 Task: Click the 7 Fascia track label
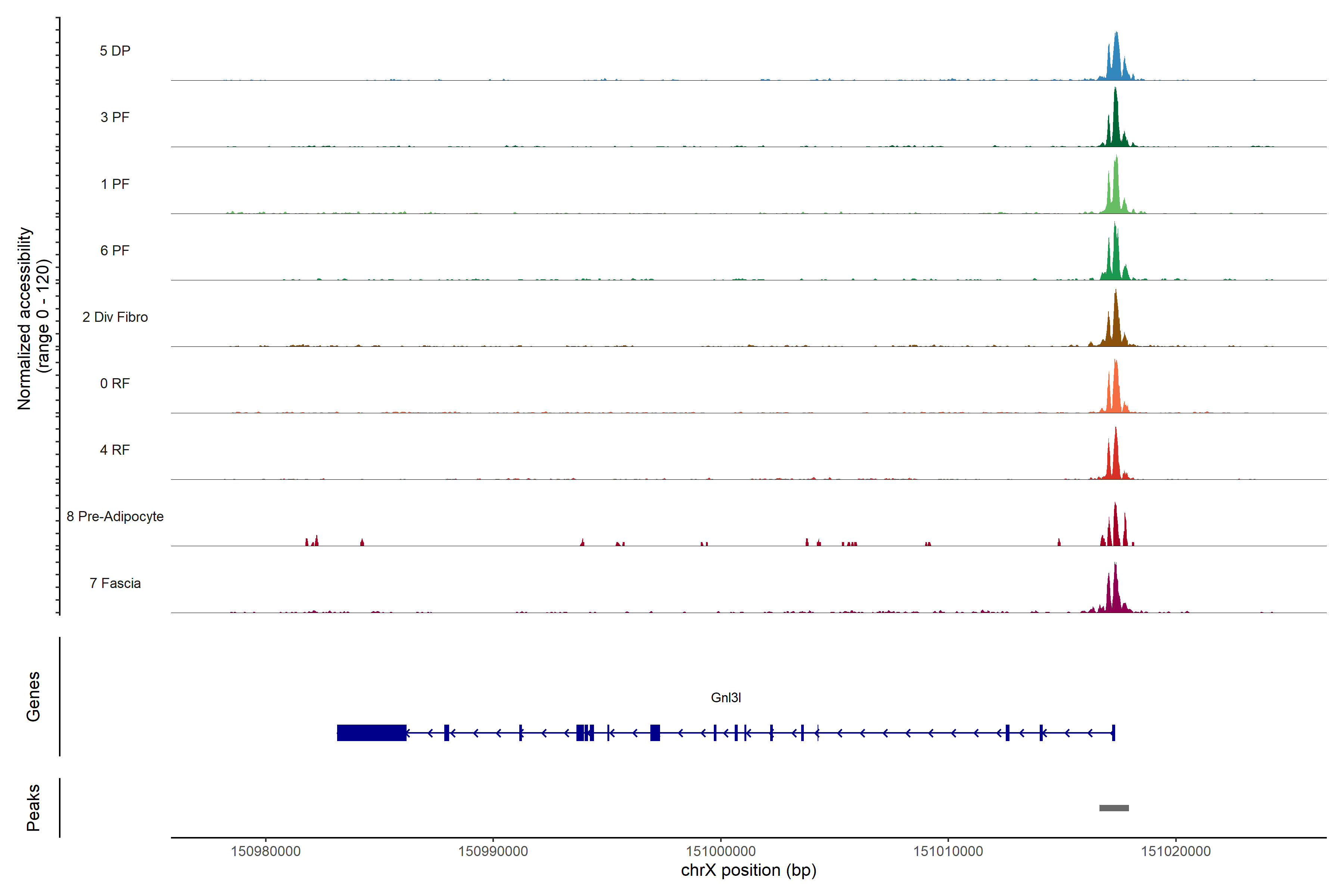[115, 584]
